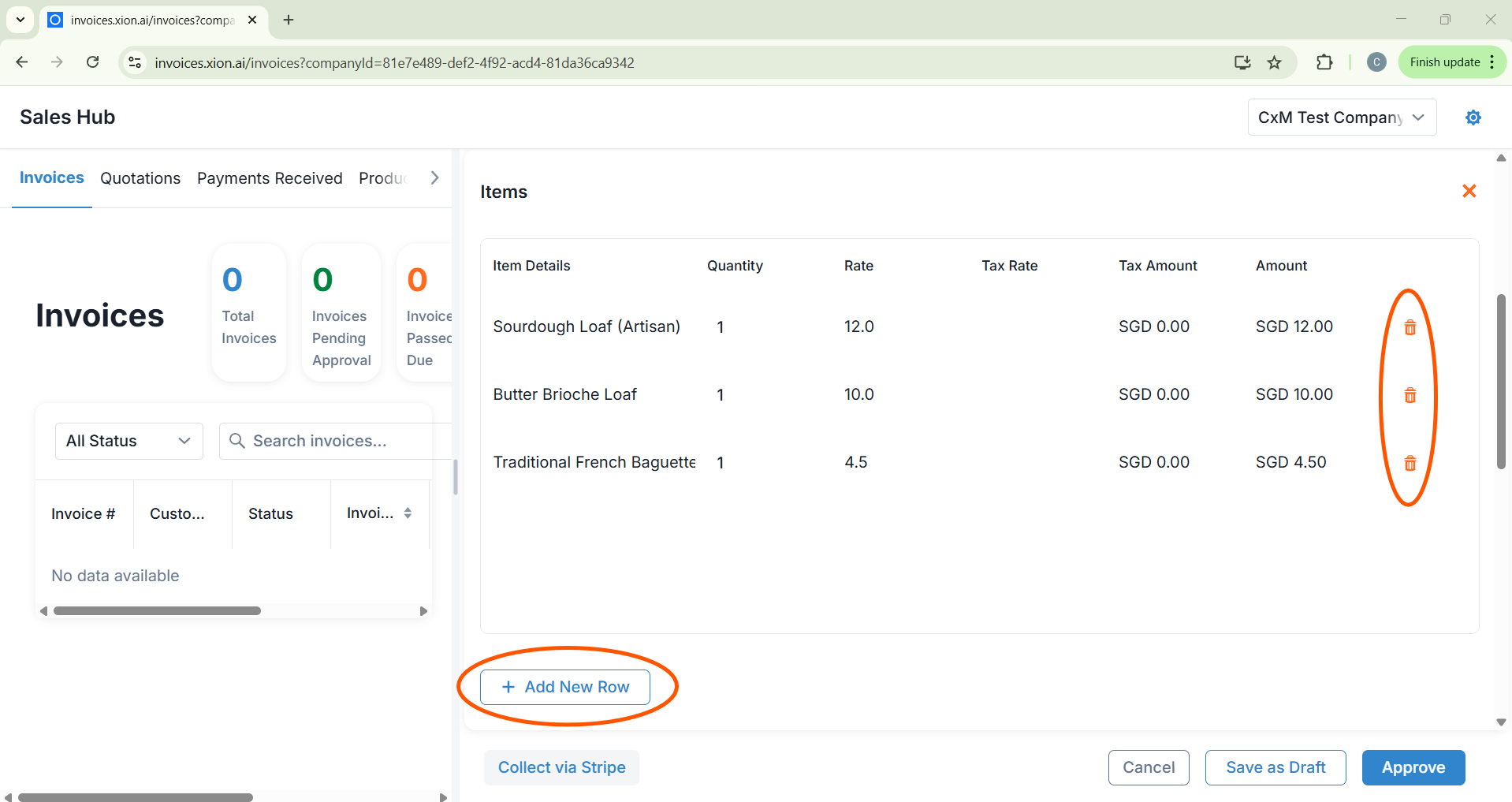Delete the Butter Brioche Loaf row
Screen dimensions: 1512x802
1410,395
